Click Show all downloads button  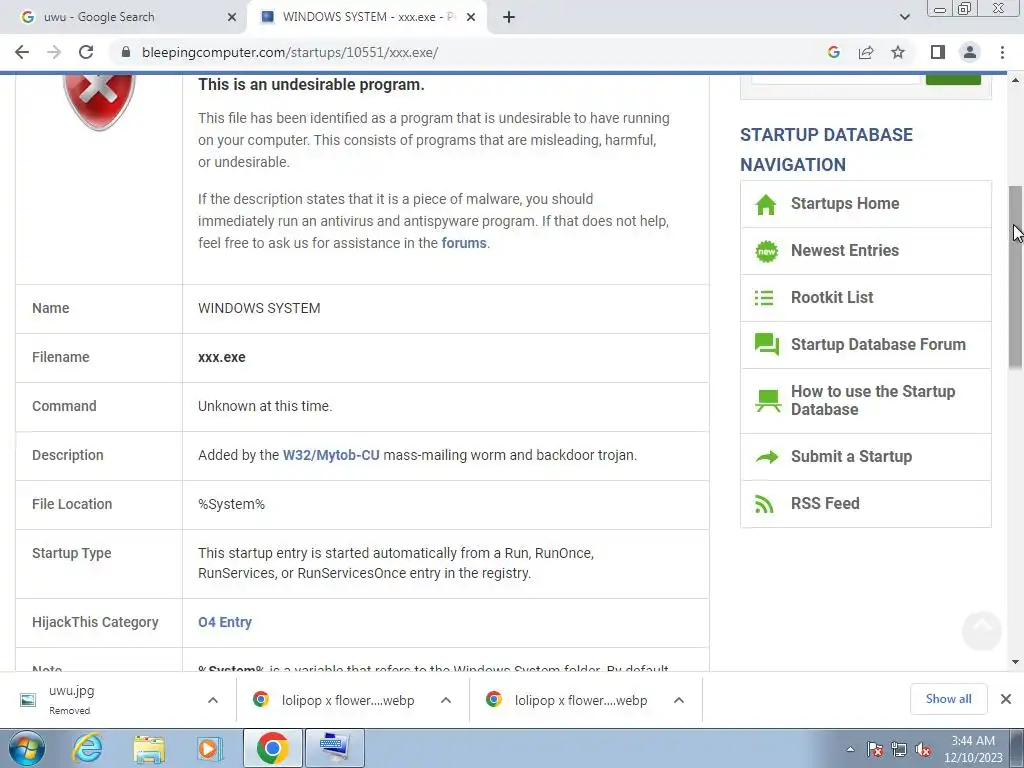tap(948, 699)
